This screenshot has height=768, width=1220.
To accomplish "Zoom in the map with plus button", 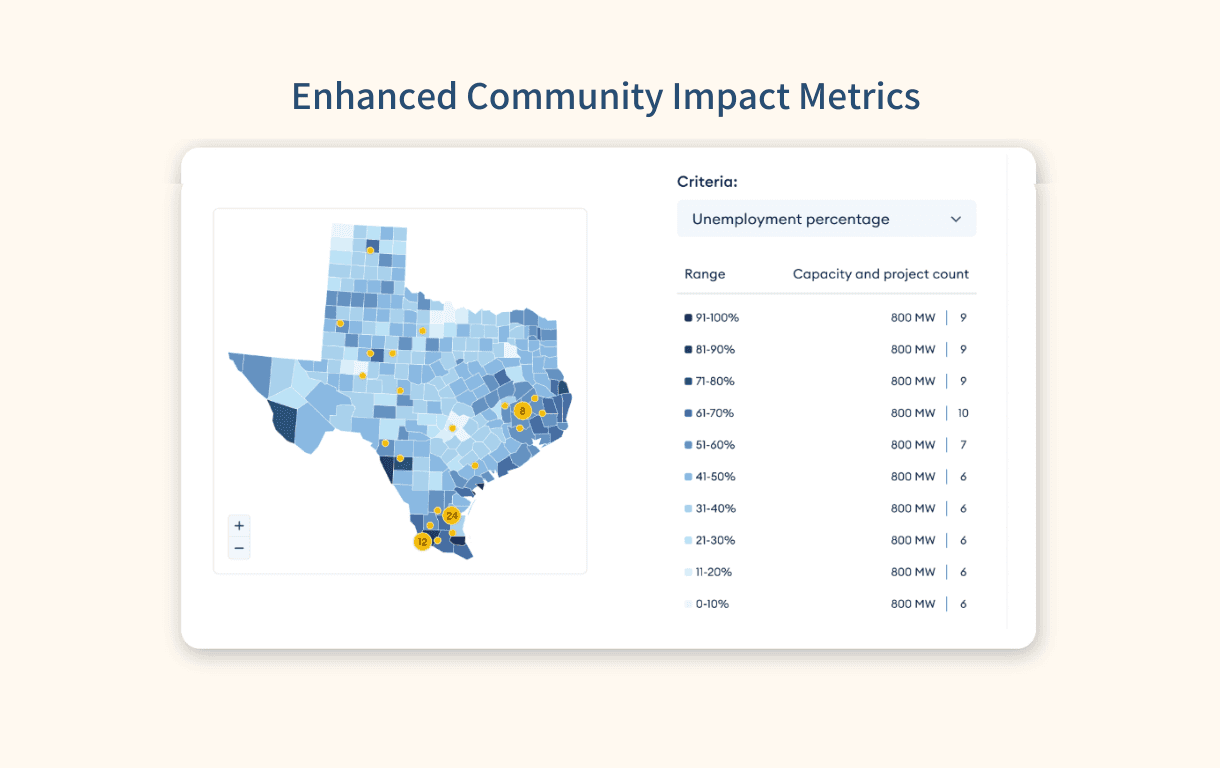I will coord(239,526).
